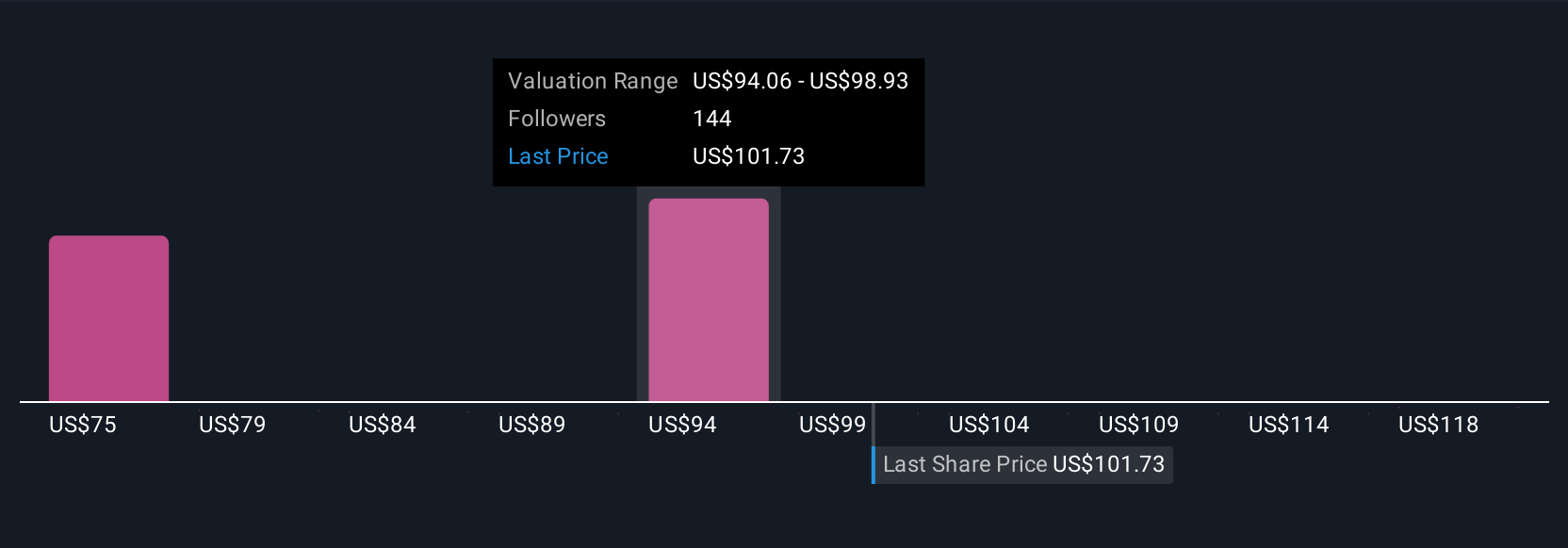Click the highlighted pink bar at US$94
This screenshot has height=548, width=1568.
pyautogui.click(x=709, y=300)
